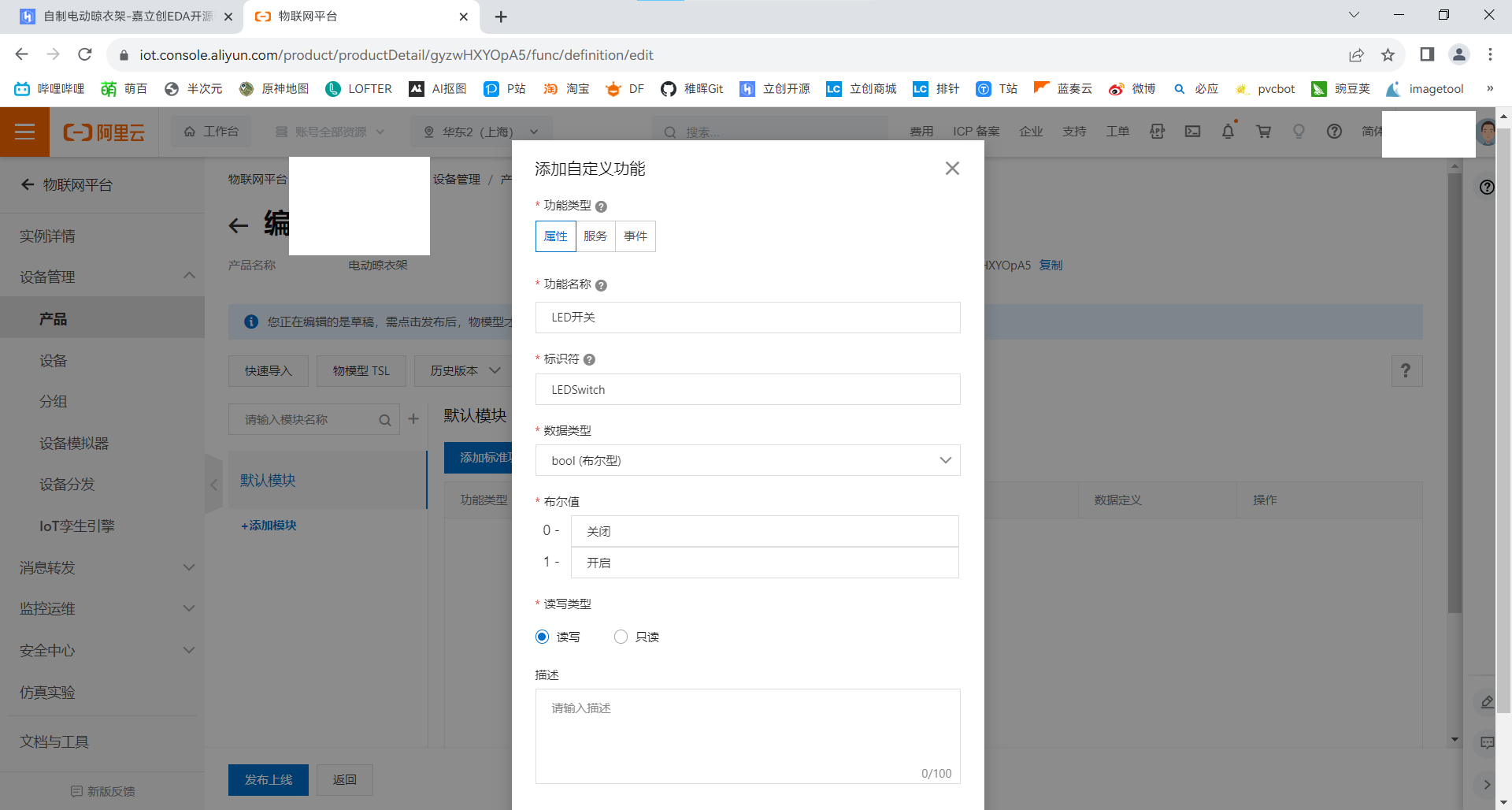Close the 添加自定义功能 dialog
Screen dimensions: 1512x810
point(952,169)
